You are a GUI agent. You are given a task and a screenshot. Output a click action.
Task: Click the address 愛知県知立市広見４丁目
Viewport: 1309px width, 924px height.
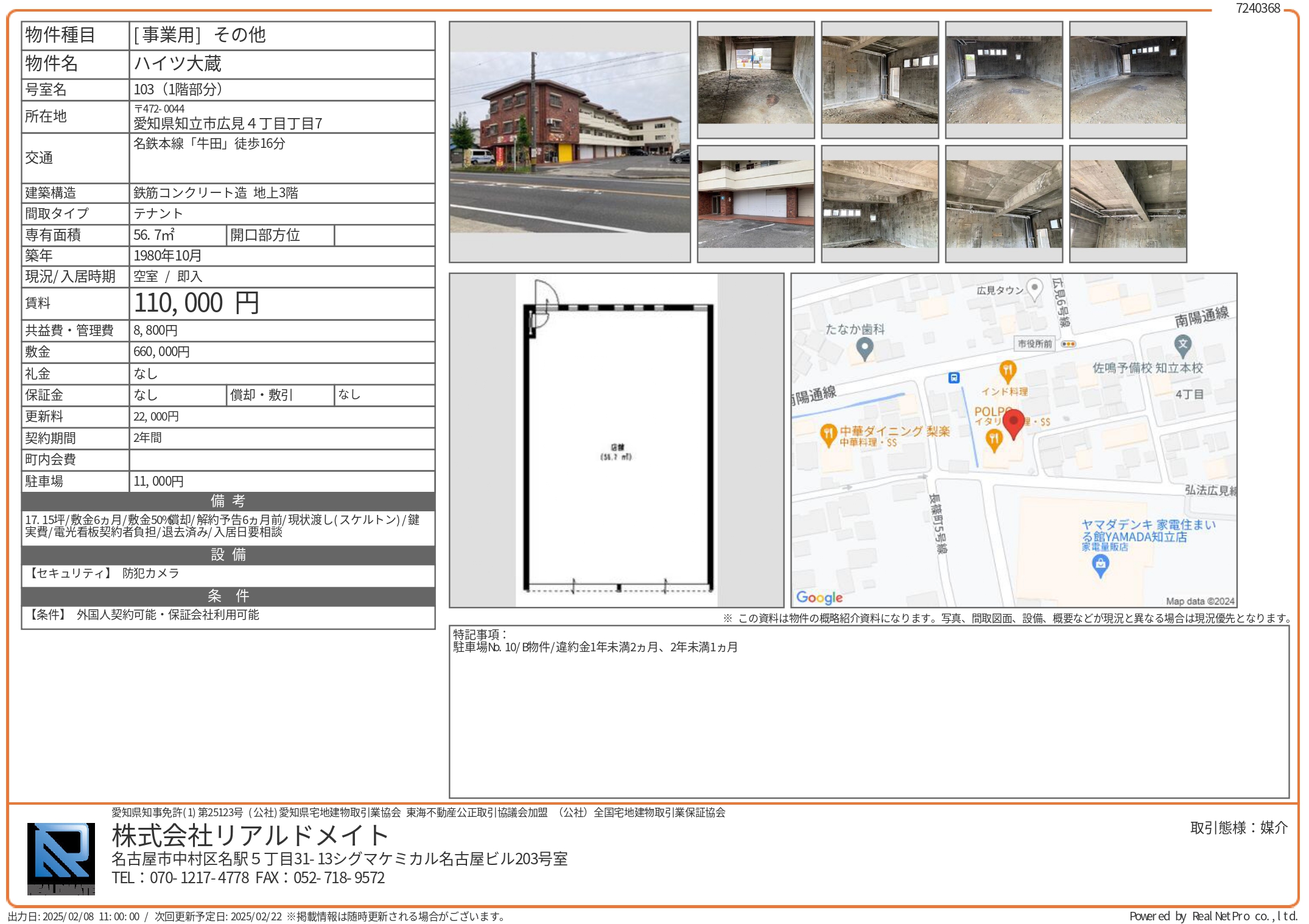[x=228, y=124]
